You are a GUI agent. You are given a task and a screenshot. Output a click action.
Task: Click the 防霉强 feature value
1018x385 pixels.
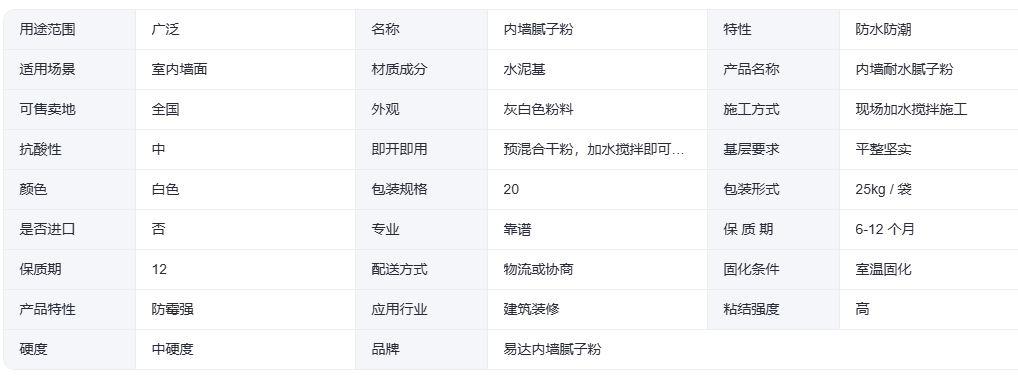(x=173, y=310)
